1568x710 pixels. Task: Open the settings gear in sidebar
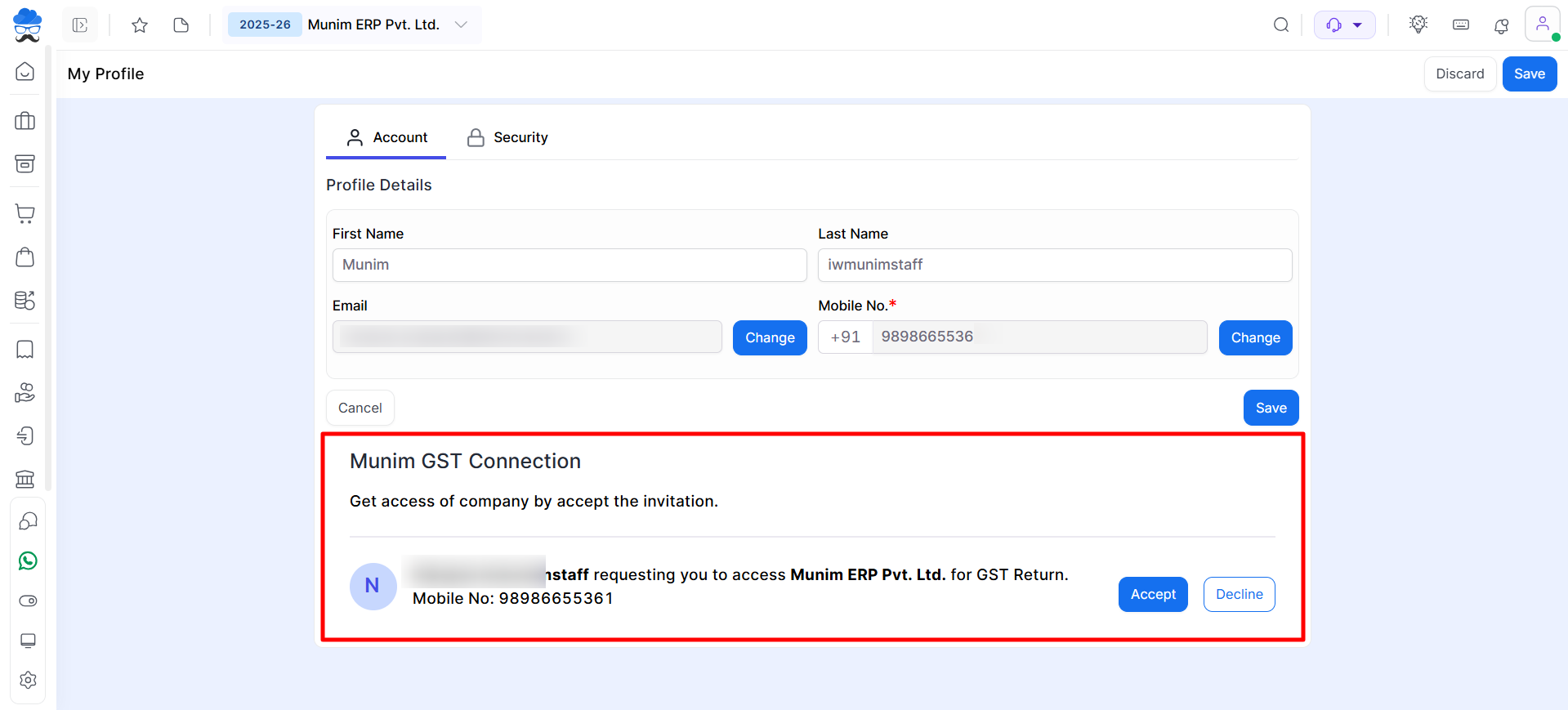point(28,680)
